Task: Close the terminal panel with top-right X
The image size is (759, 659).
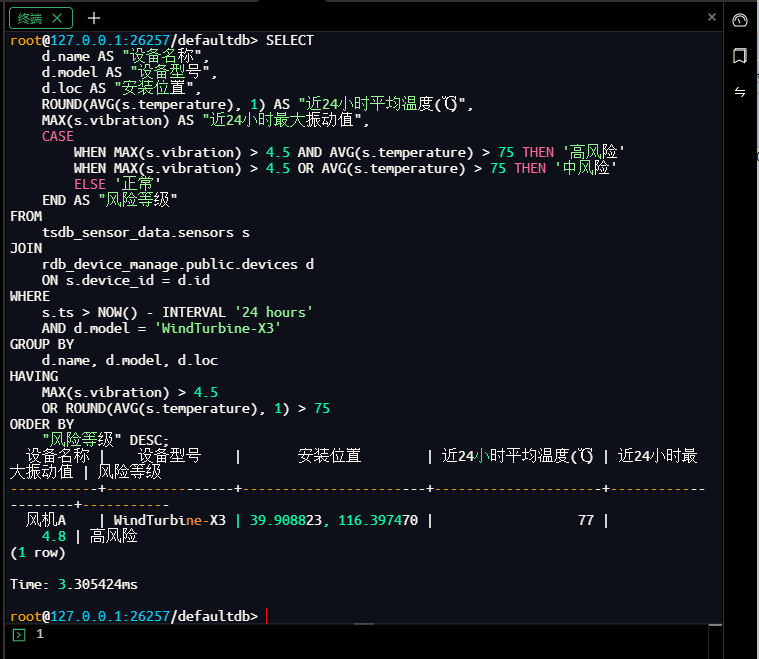Action: pos(712,17)
